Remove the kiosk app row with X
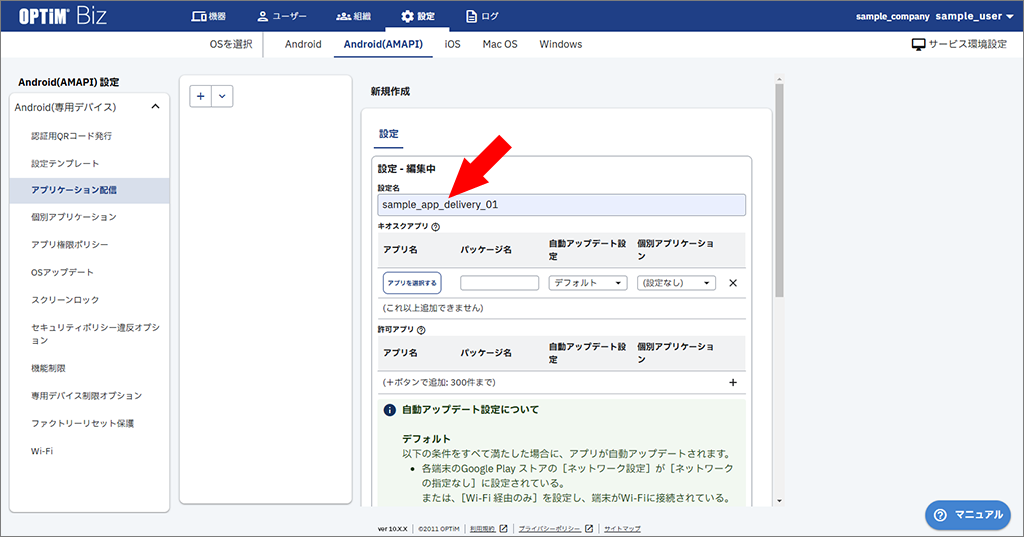The width and height of the screenshot is (1024, 537). tap(733, 283)
